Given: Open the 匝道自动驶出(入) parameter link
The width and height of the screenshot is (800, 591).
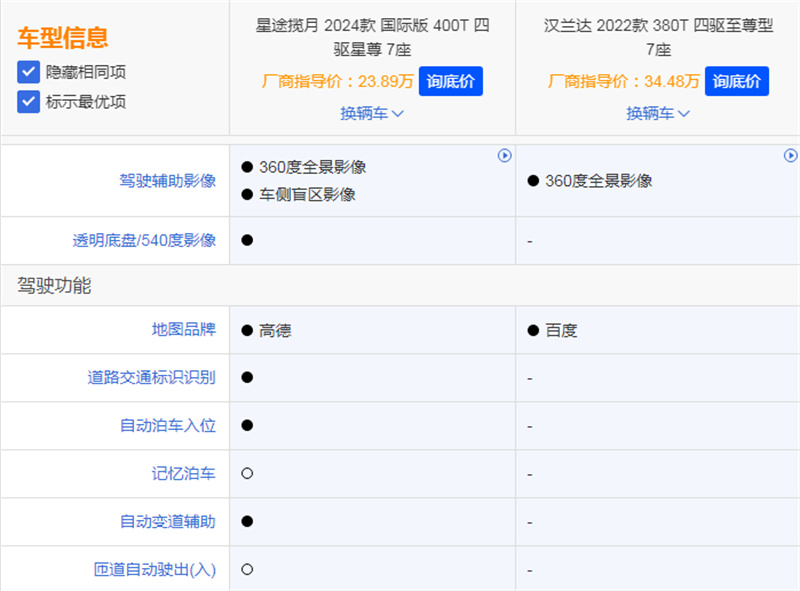Looking at the screenshot, I should (155, 570).
